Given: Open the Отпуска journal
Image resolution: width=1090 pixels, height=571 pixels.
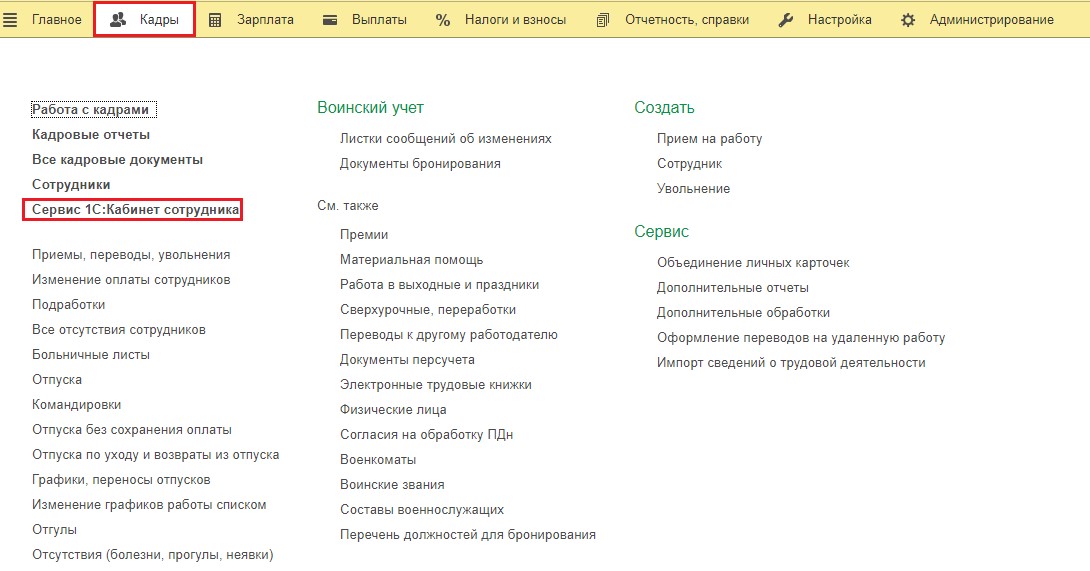Looking at the screenshot, I should coord(57,380).
